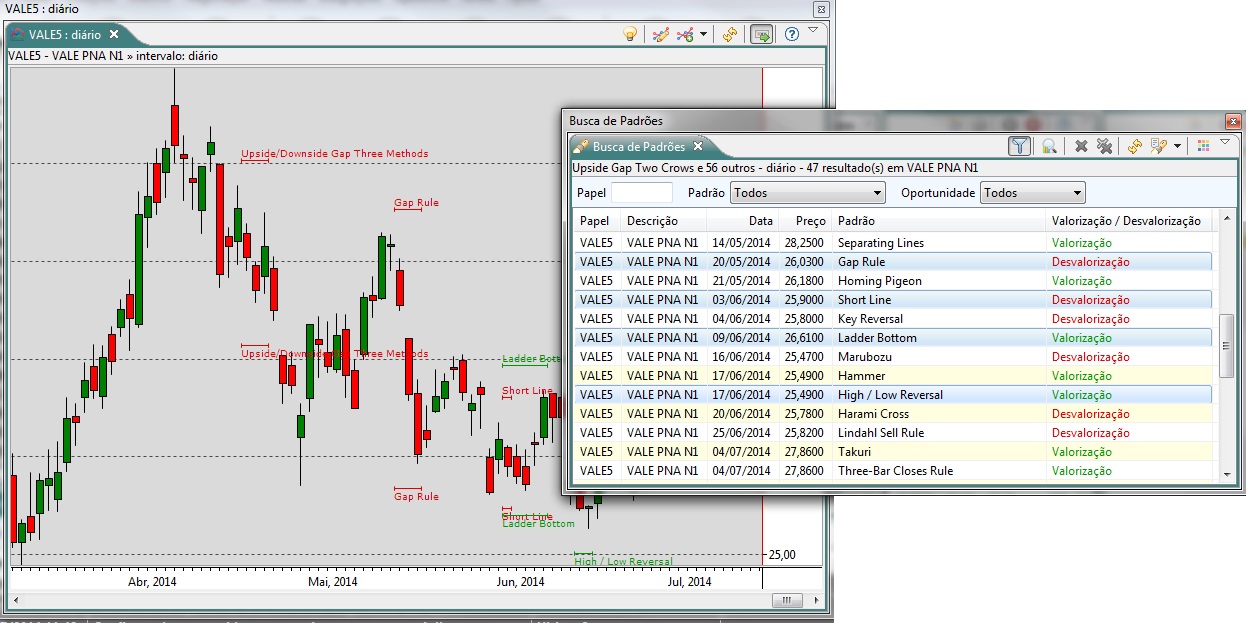The width and height of the screenshot is (1251, 623).
Task: Sort by the Papel column header
Action: click(596, 221)
